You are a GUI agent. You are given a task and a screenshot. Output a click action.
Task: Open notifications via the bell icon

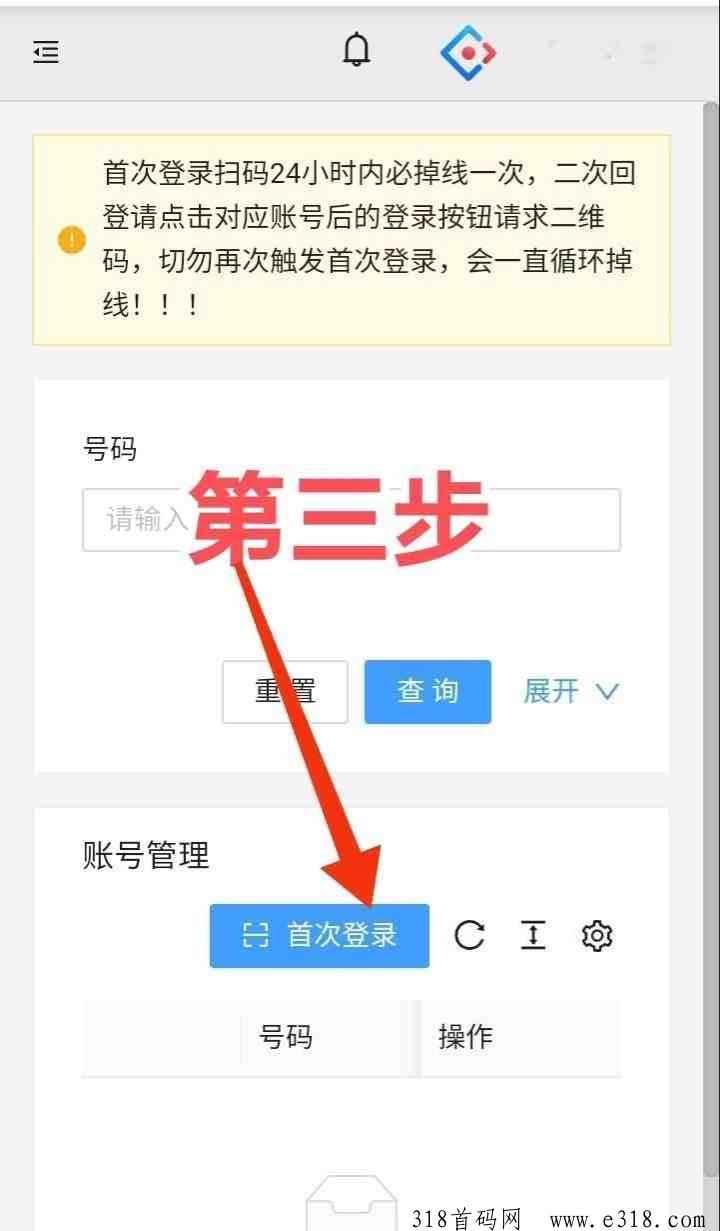356,50
